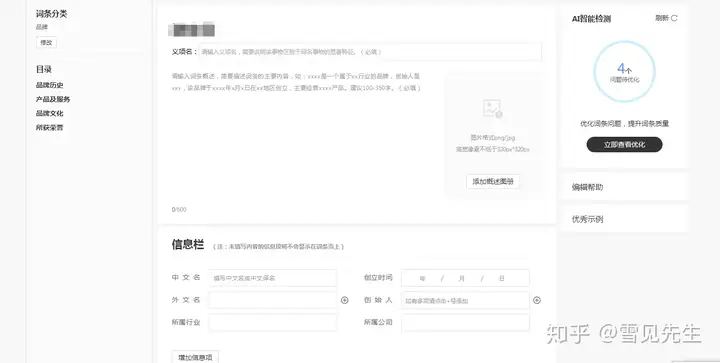Select 品牌文化 in the 目录 list
720x363 pixels.
click(50, 113)
